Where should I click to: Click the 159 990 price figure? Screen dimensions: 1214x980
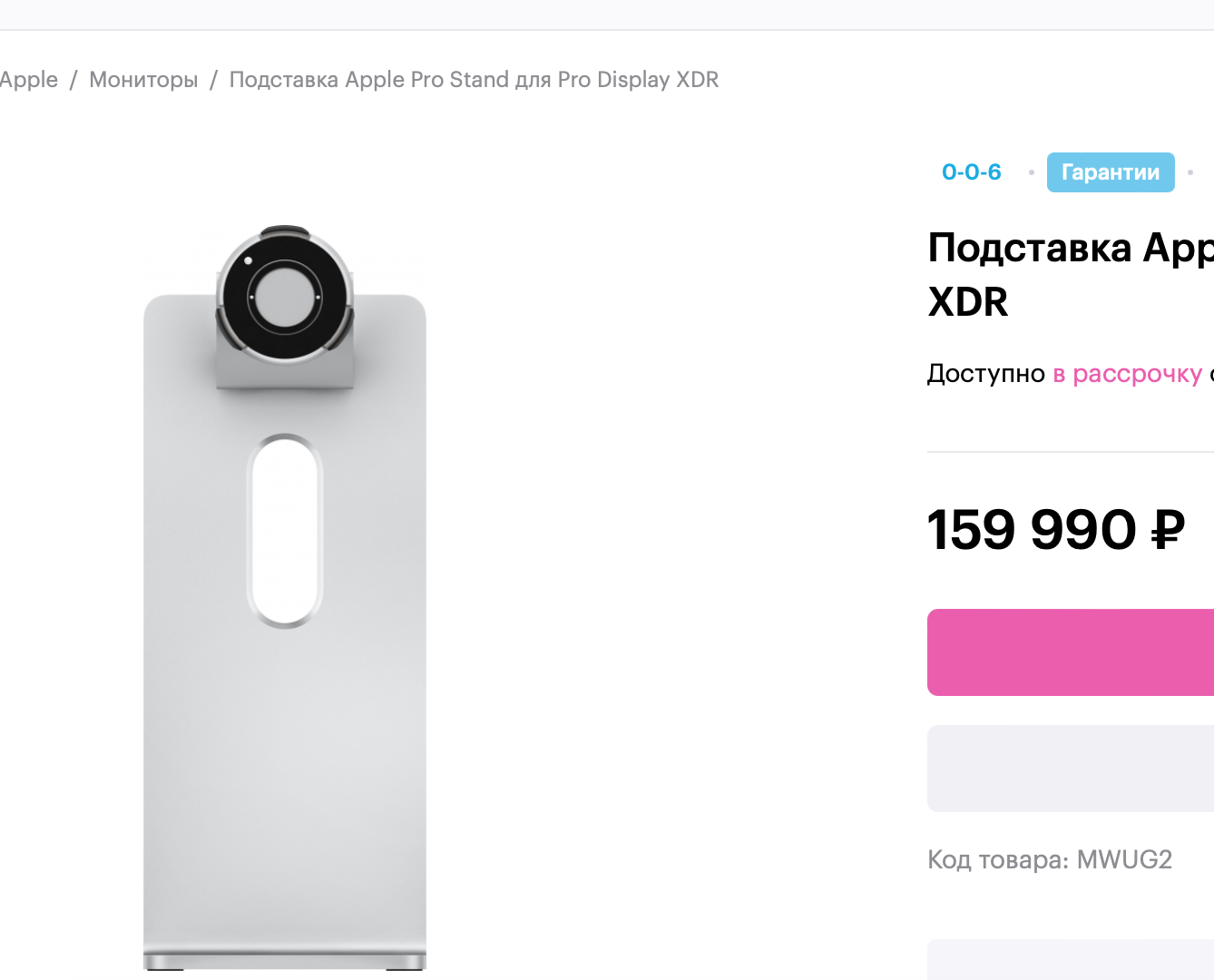1031,530
